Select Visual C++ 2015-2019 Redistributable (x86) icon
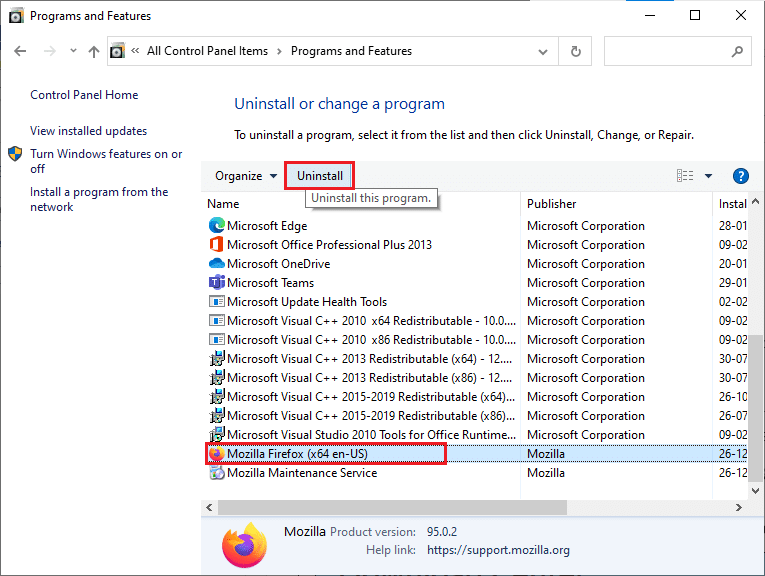Screen dimensions: 765x576 pyautogui.click(x=217, y=416)
